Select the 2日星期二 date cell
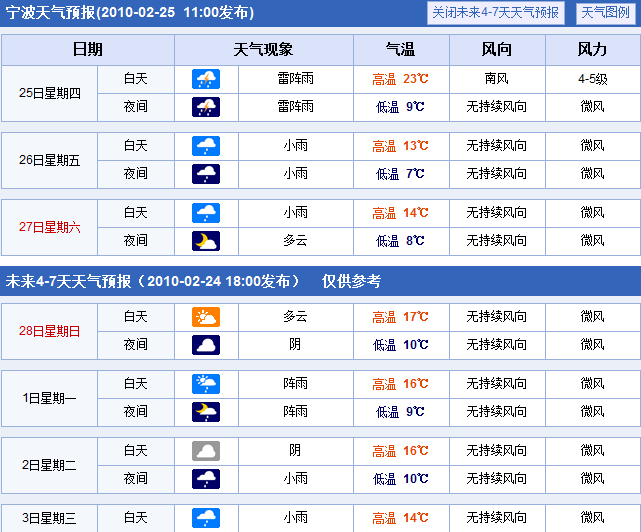 point(49,465)
